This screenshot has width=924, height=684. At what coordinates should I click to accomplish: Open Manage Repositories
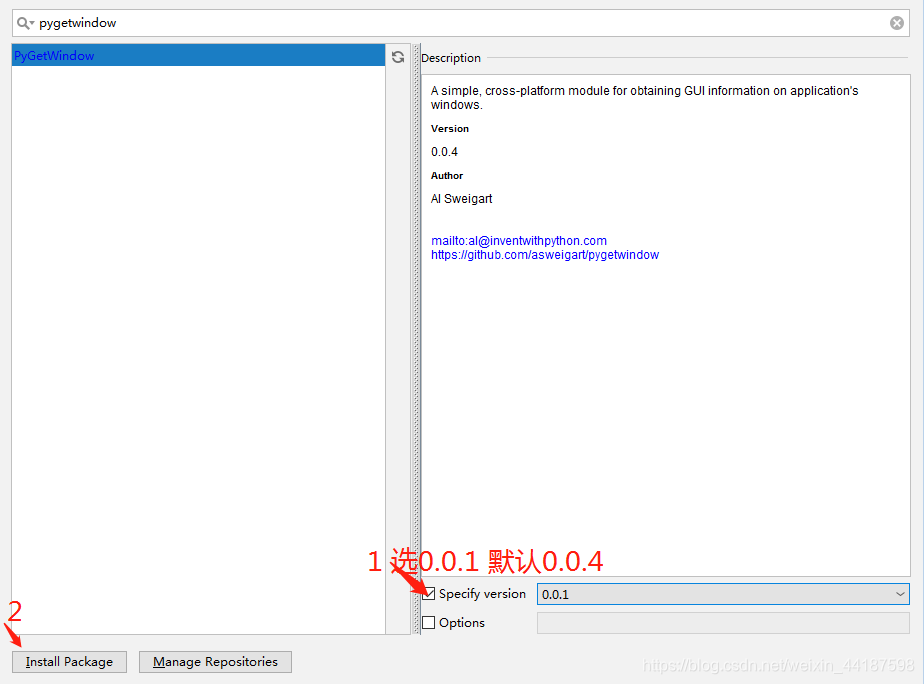[x=215, y=662]
